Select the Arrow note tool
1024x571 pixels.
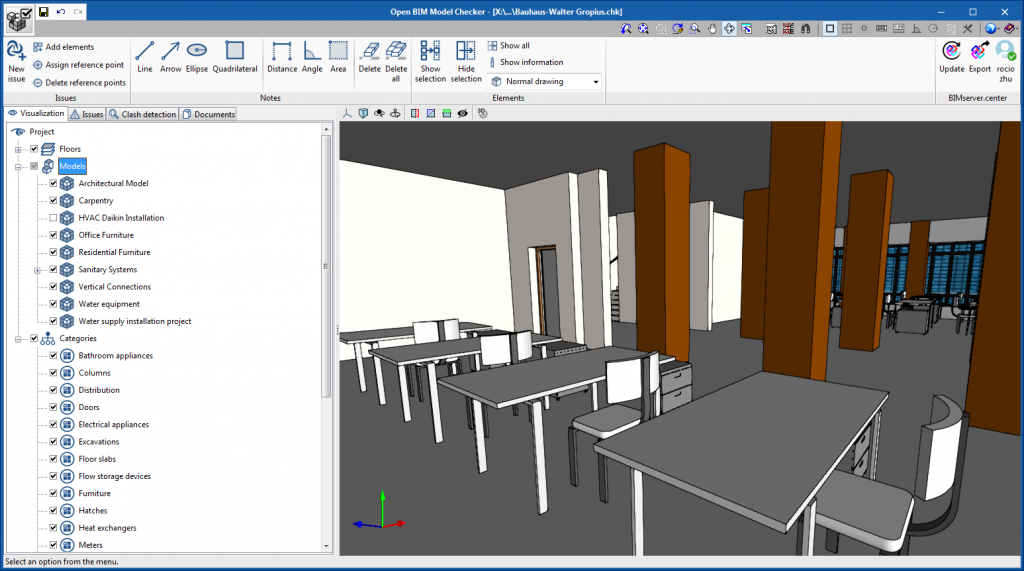click(x=170, y=57)
